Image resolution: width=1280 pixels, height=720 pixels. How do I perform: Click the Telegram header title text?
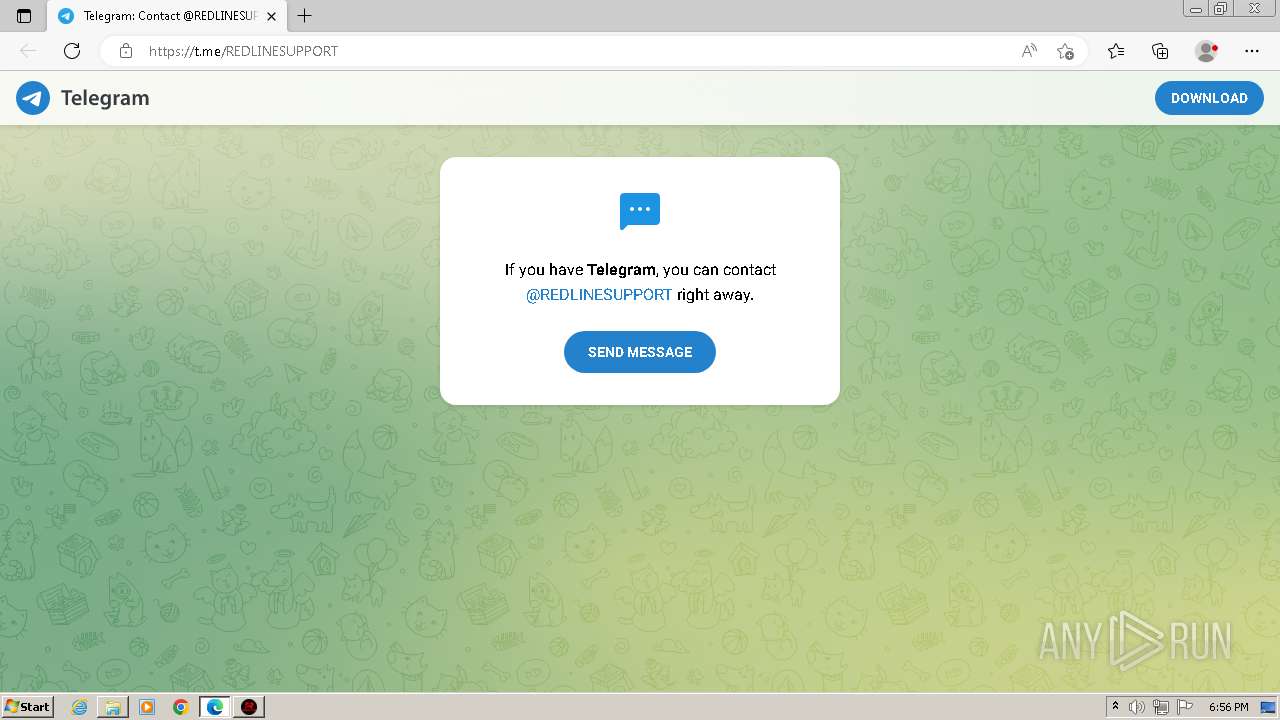click(x=105, y=98)
